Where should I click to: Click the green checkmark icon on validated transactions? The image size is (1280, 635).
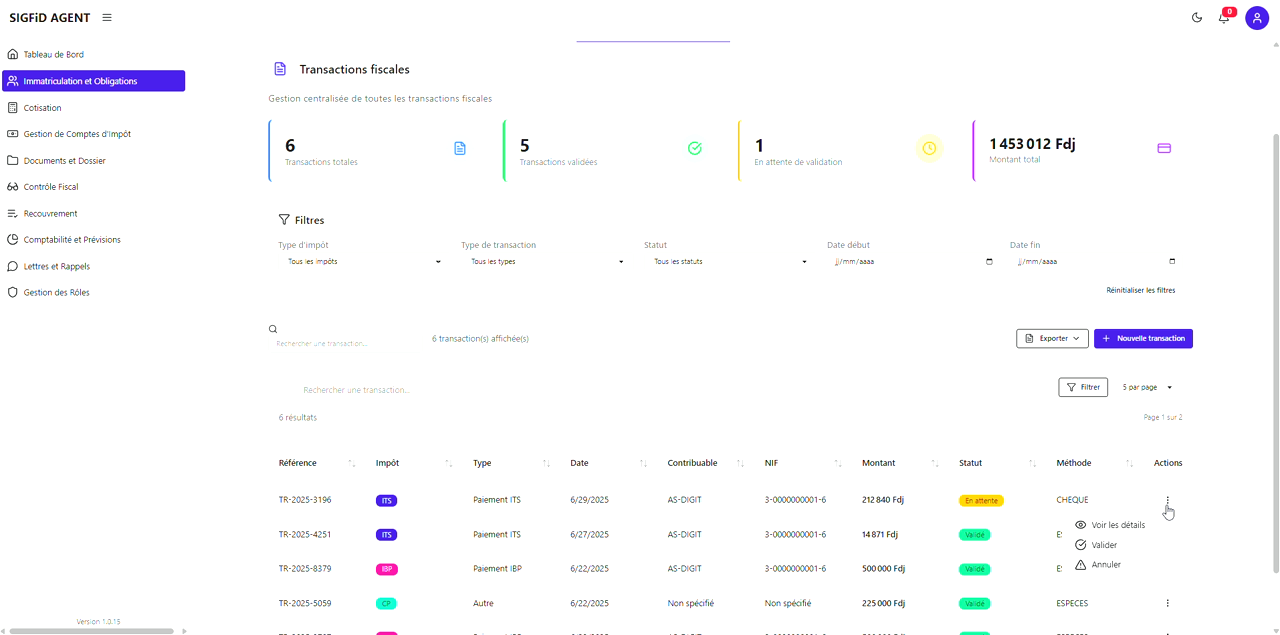click(x=694, y=147)
